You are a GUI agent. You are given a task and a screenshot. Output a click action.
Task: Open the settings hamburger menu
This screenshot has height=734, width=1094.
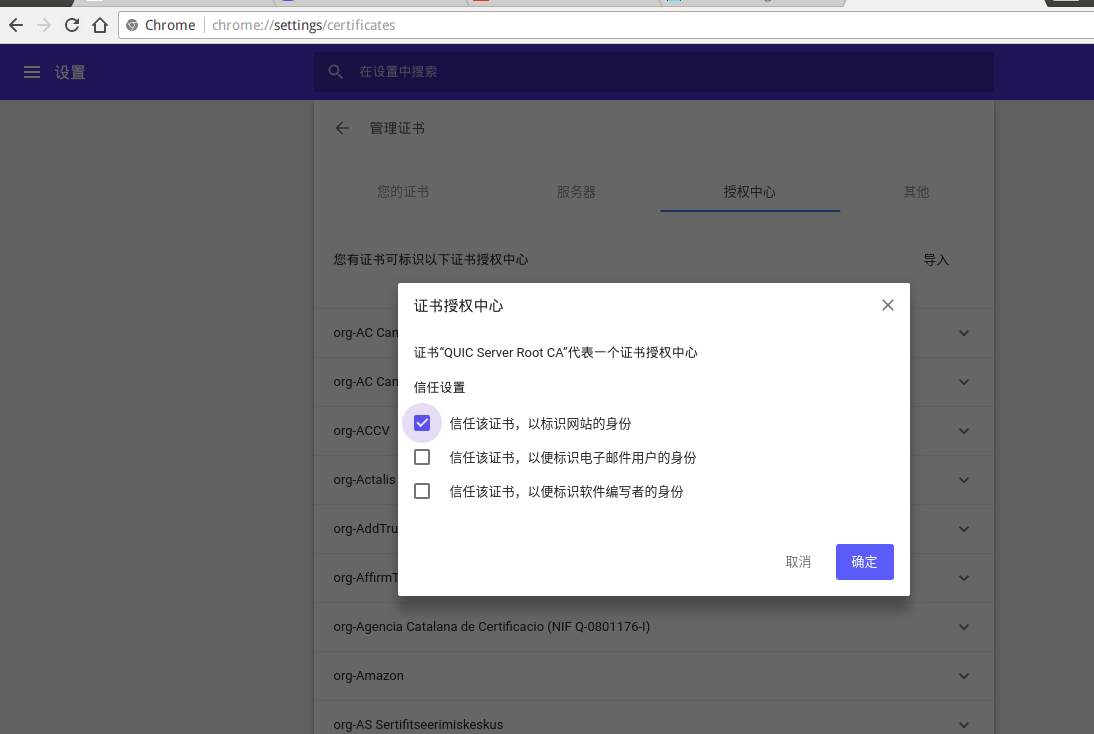pyautogui.click(x=32, y=72)
